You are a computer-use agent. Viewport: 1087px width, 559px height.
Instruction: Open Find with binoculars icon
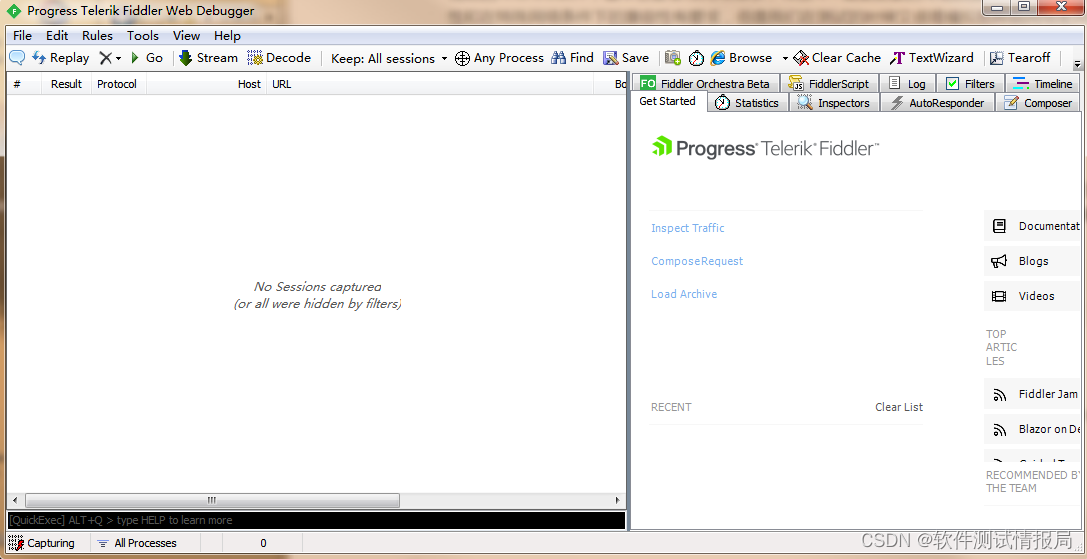(x=573, y=58)
